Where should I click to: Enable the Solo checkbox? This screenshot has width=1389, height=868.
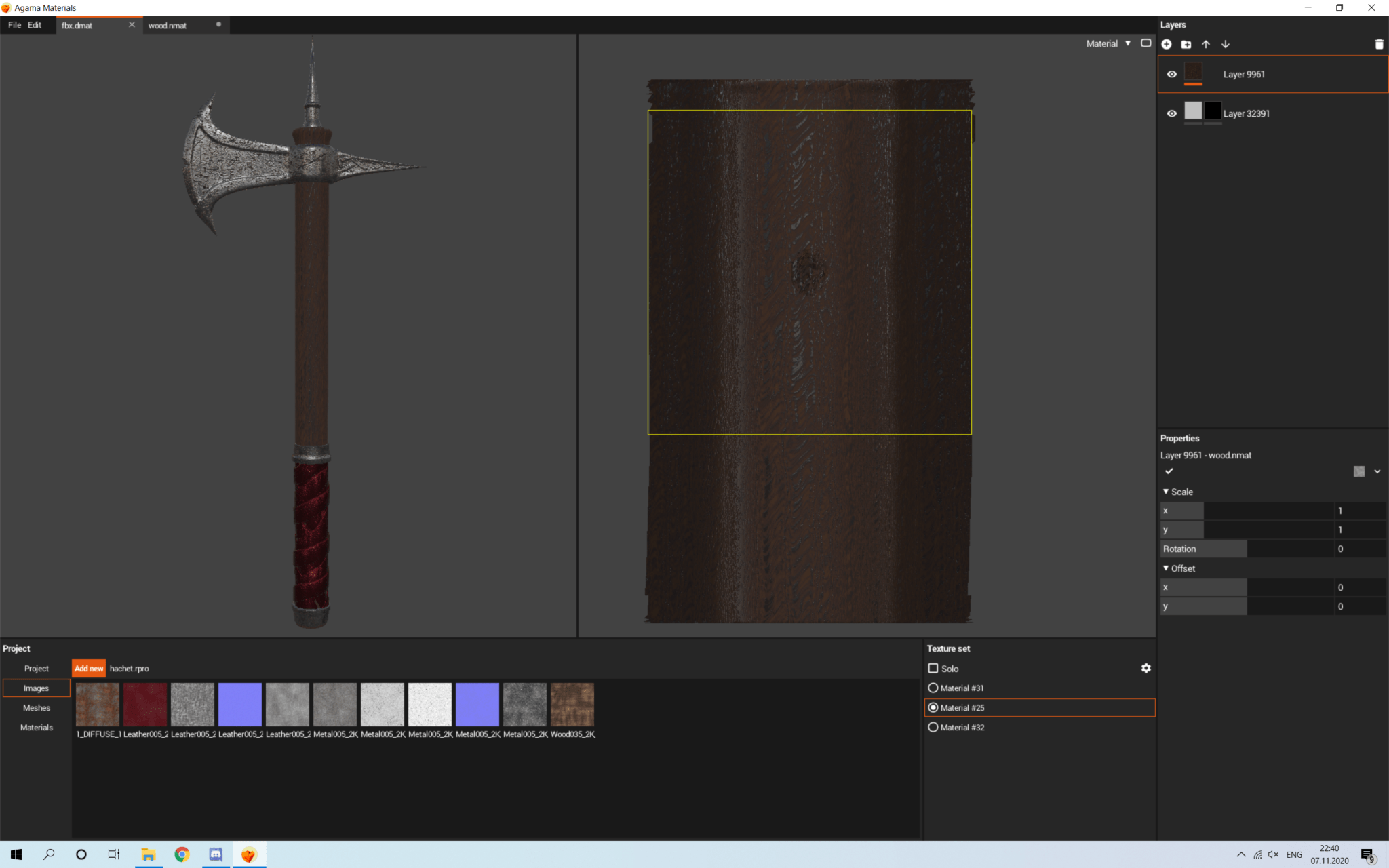(933, 668)
